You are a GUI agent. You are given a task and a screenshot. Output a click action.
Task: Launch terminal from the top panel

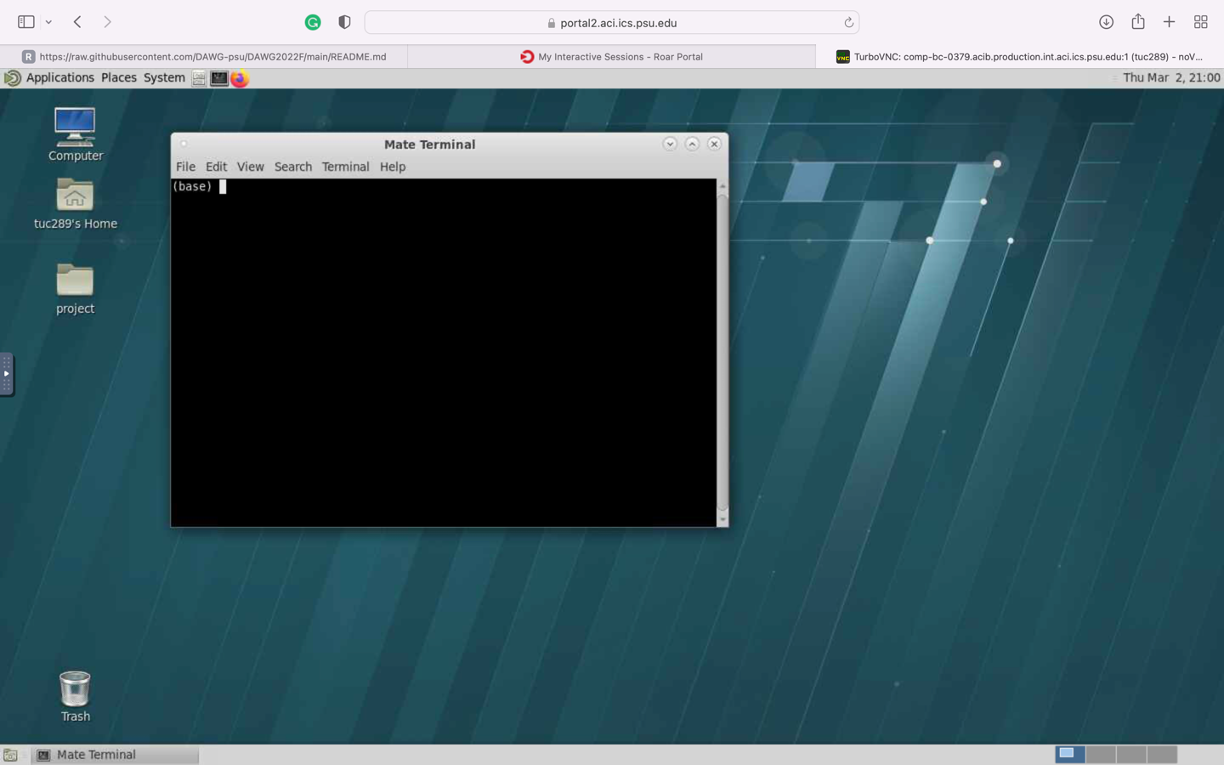tap(219, 78)
